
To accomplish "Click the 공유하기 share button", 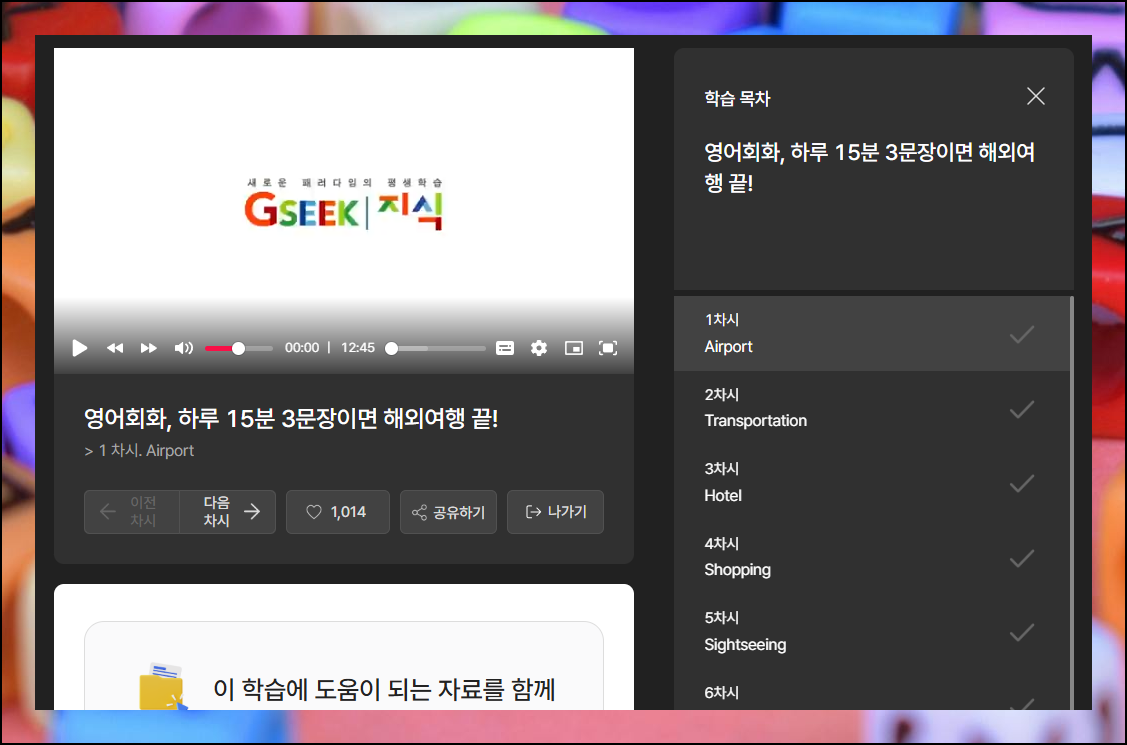I will pos(448,512).
